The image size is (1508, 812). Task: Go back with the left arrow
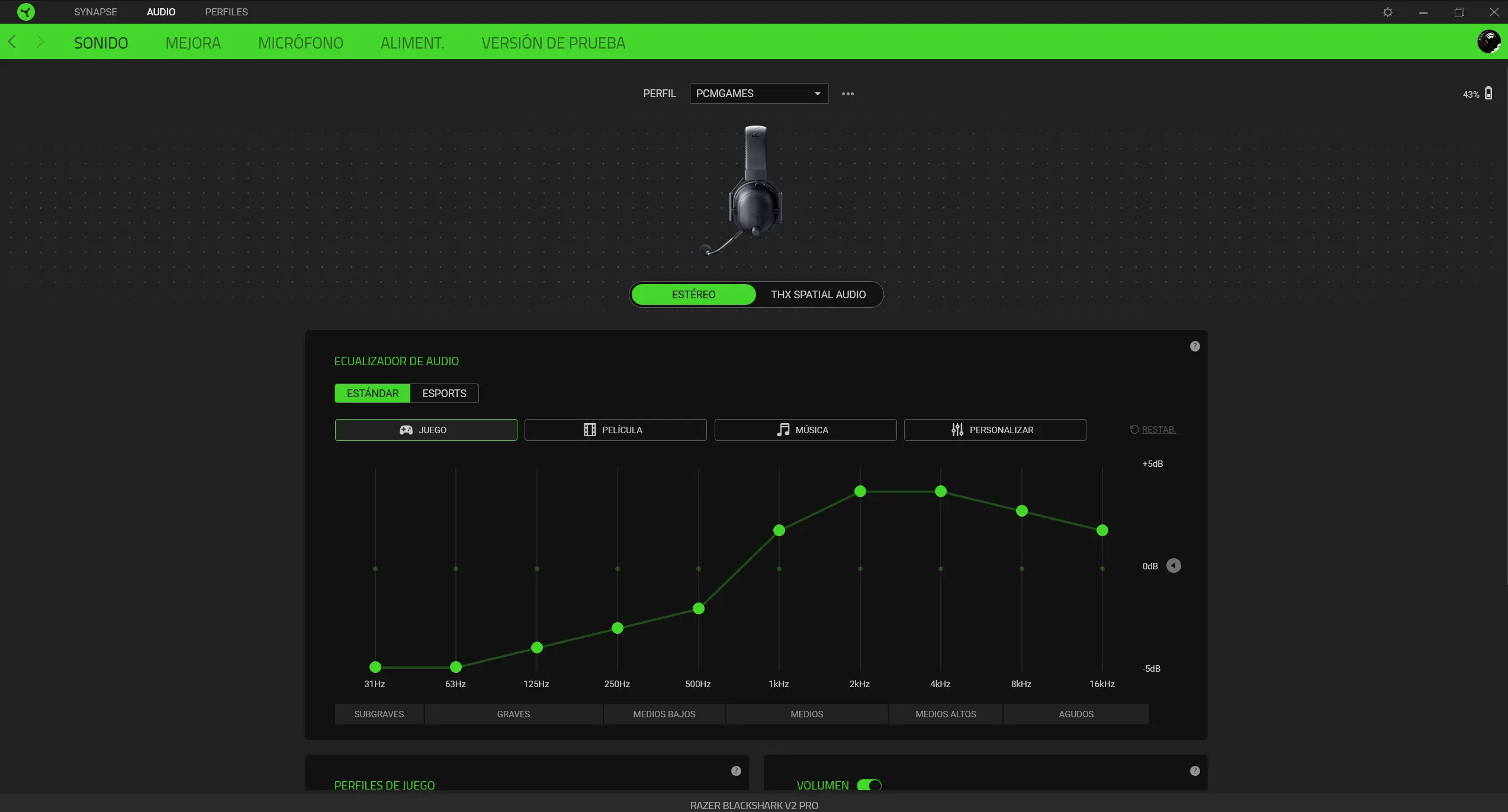12,41
